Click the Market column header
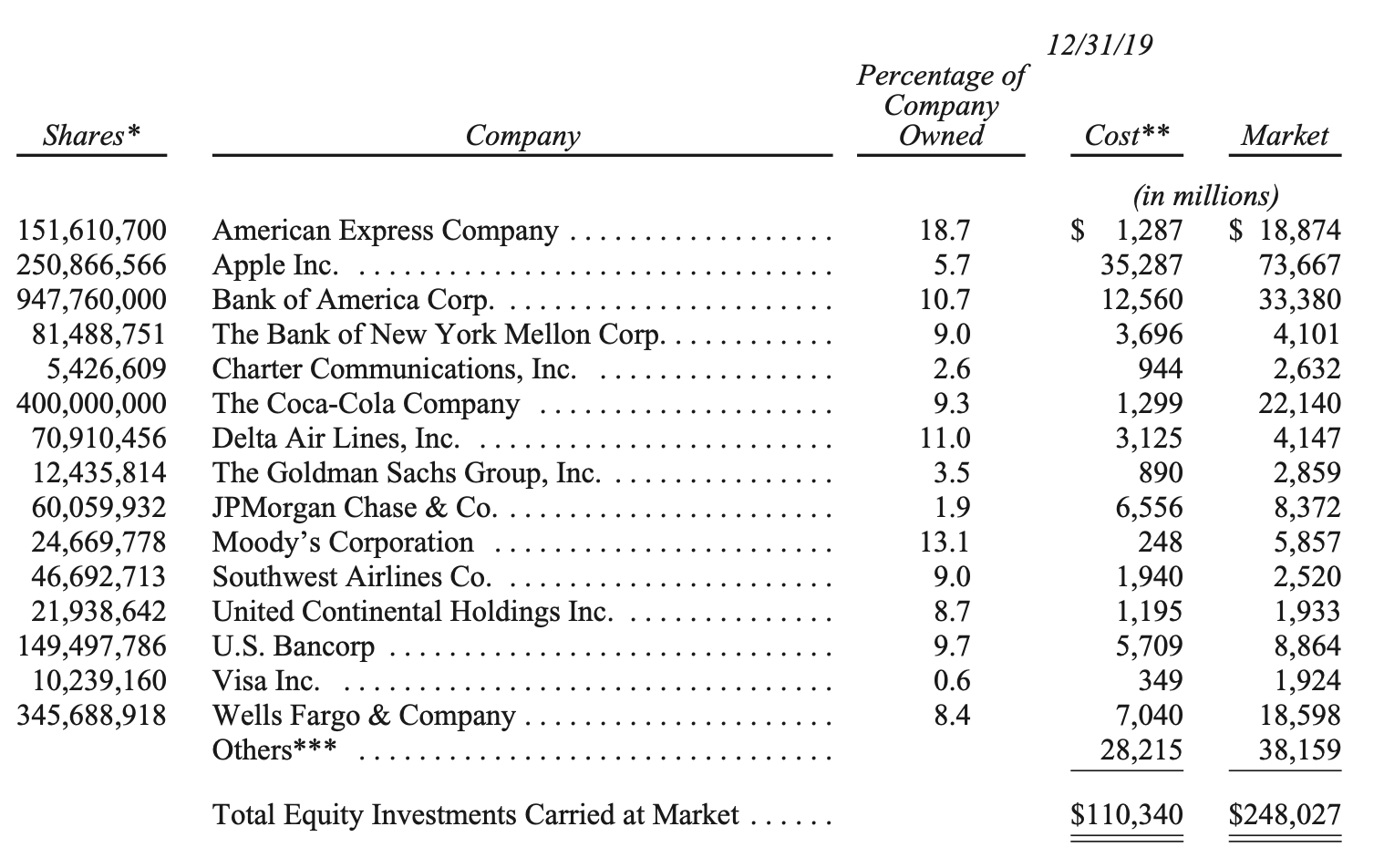 1284,136
